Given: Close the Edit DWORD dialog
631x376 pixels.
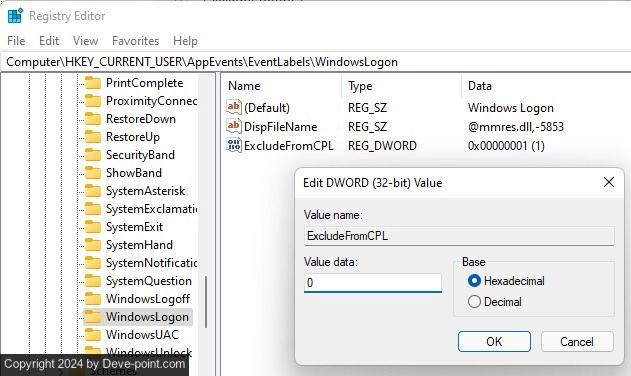Looking at the screenshot, I should (609, 182).
